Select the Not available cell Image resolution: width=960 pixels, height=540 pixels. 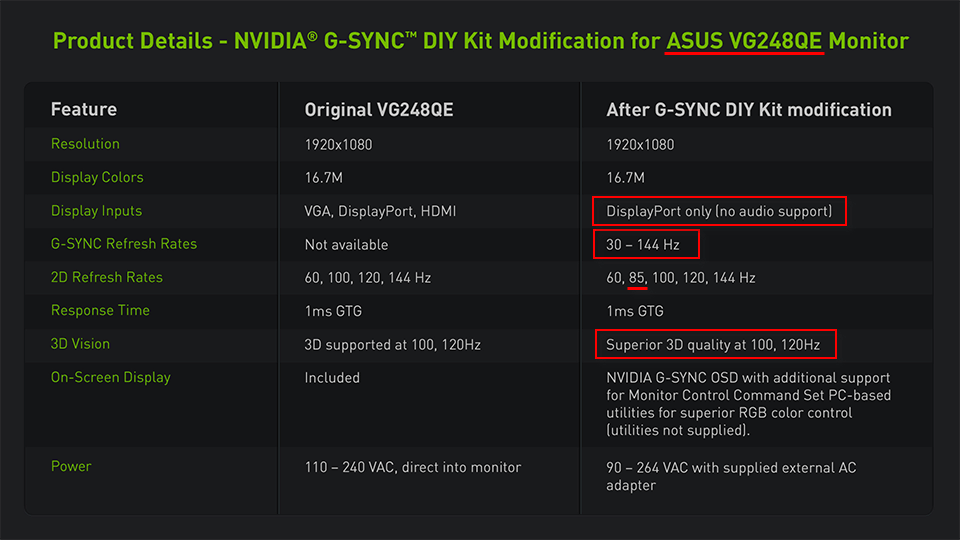[x=346, y=244]
